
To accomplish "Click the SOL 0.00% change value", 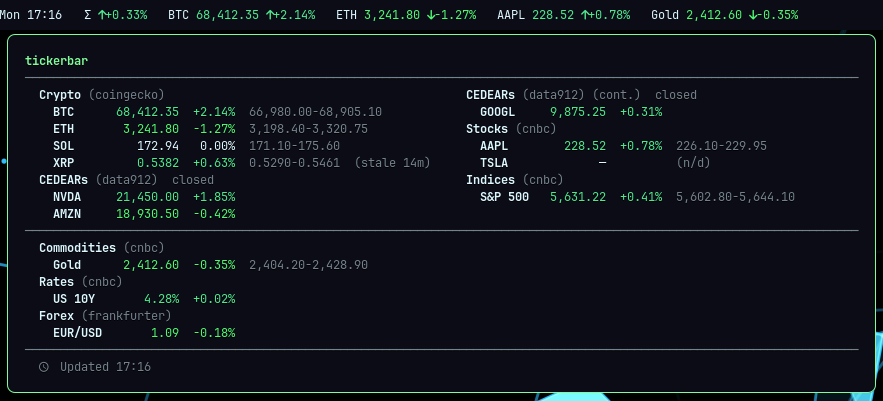I will pyautogui.click(x=217, y=146).
